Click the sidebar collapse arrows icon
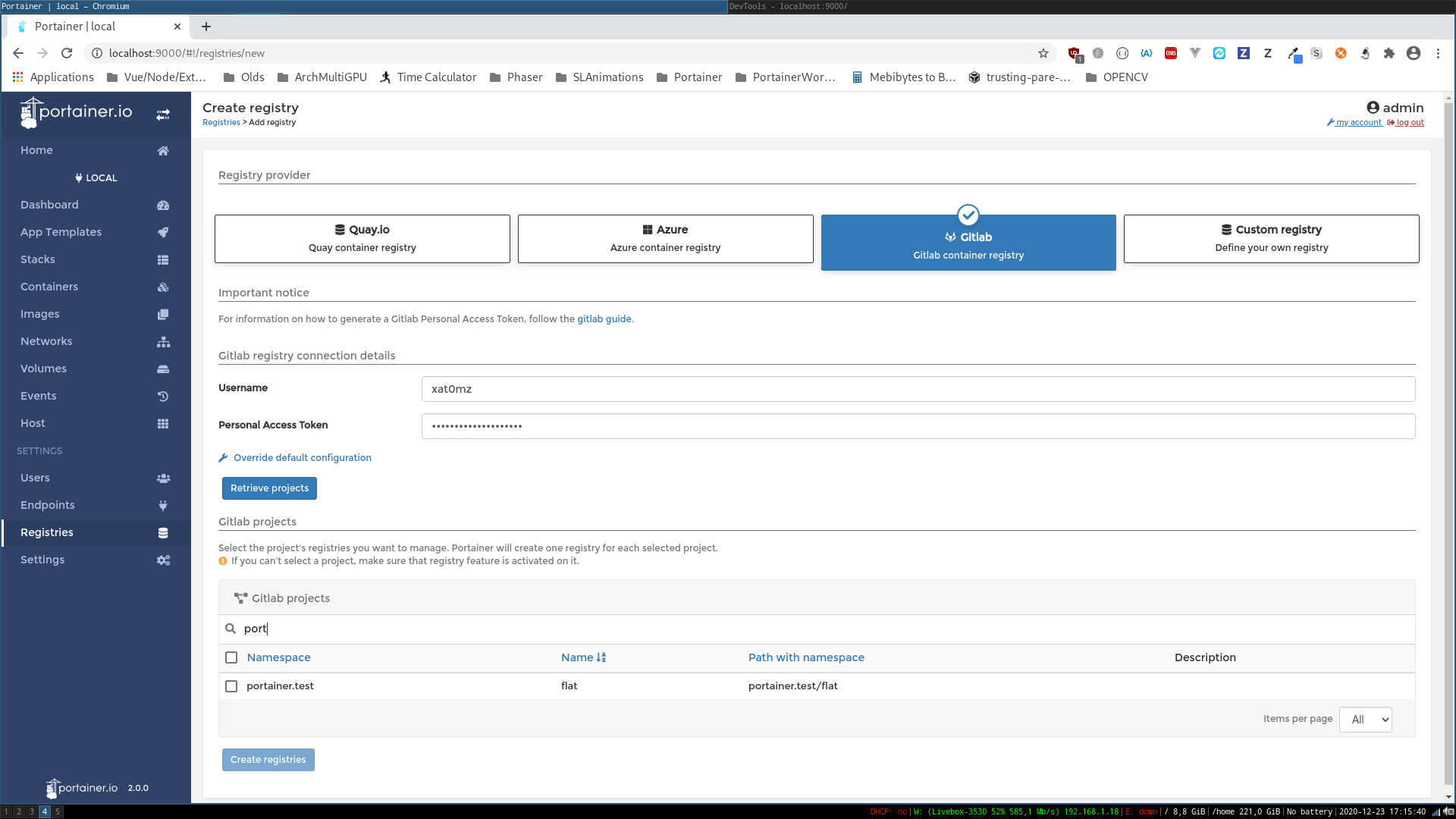Viewport: 1456px width, 819px height. coord(163,115)
